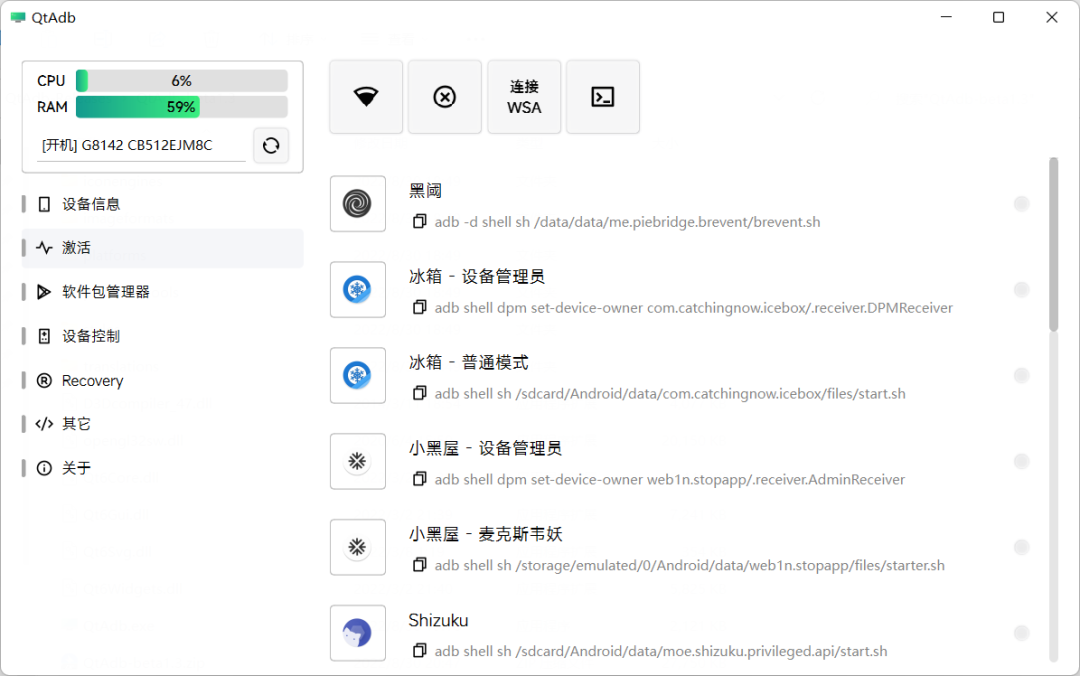Toggle the Shizuku status indicator
This screenshot has height=676, width=1080.
pos(1021,633)
